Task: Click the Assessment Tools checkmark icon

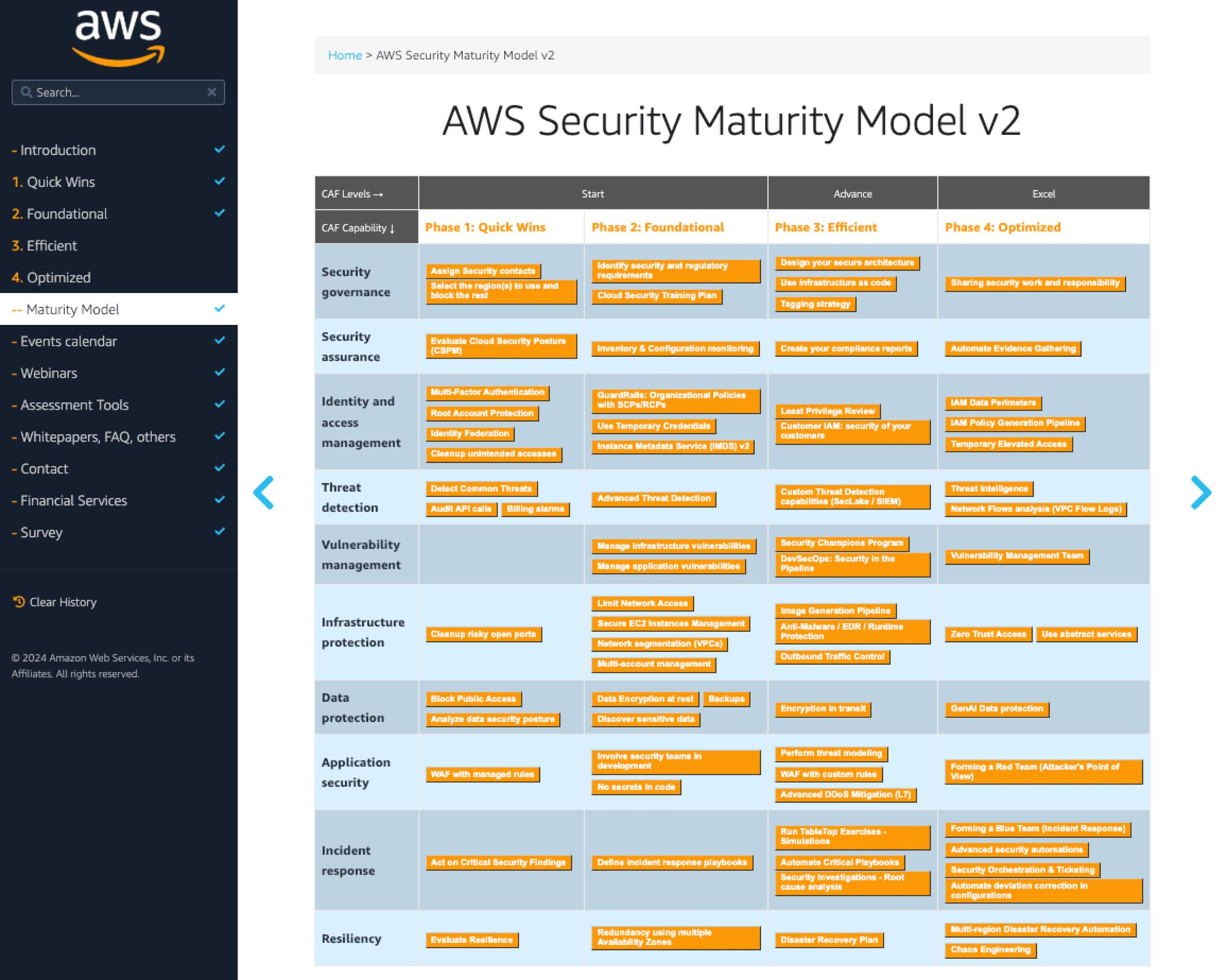Action: point(220,404)
